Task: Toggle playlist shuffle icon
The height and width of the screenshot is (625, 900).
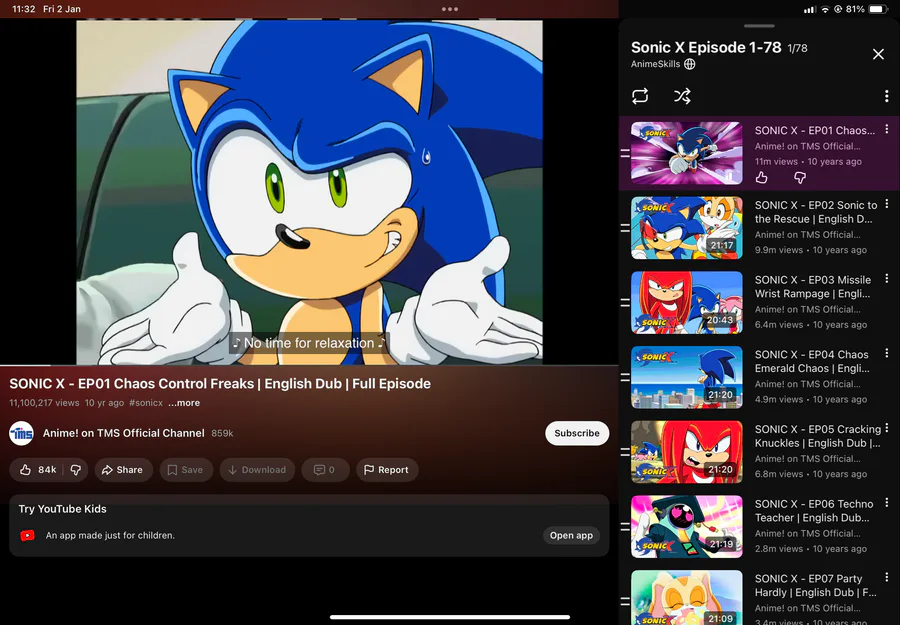Action: 682,96
